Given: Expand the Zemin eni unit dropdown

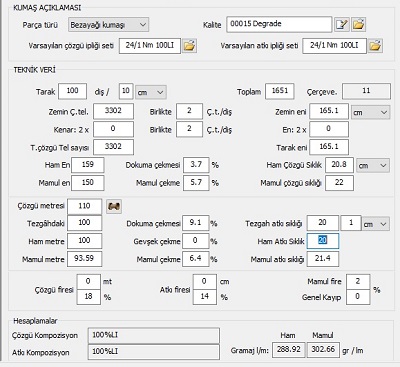Looking at the screenshot, I should click(370, 112).
